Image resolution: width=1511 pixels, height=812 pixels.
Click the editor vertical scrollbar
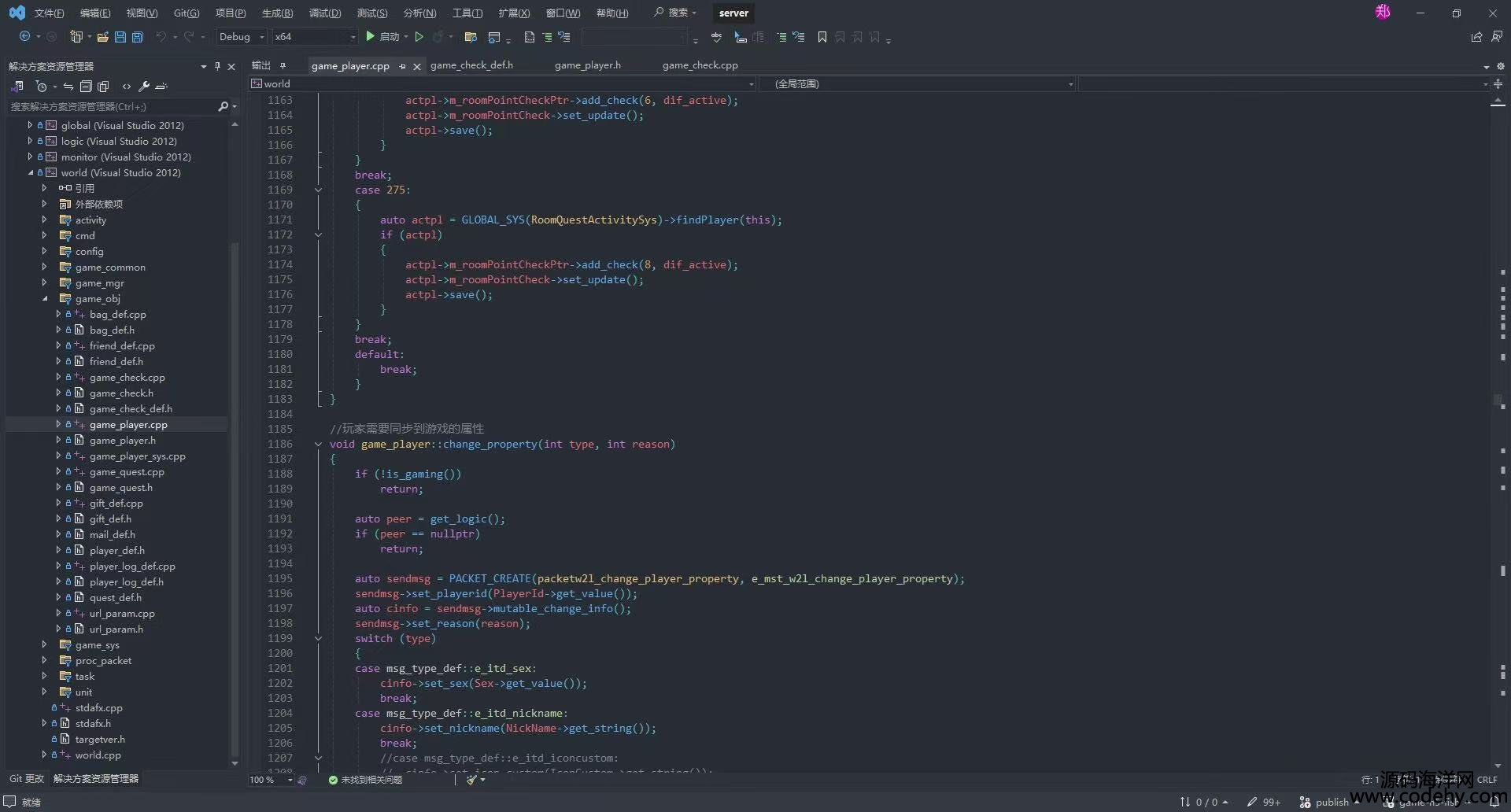[x=1498, y=433]
